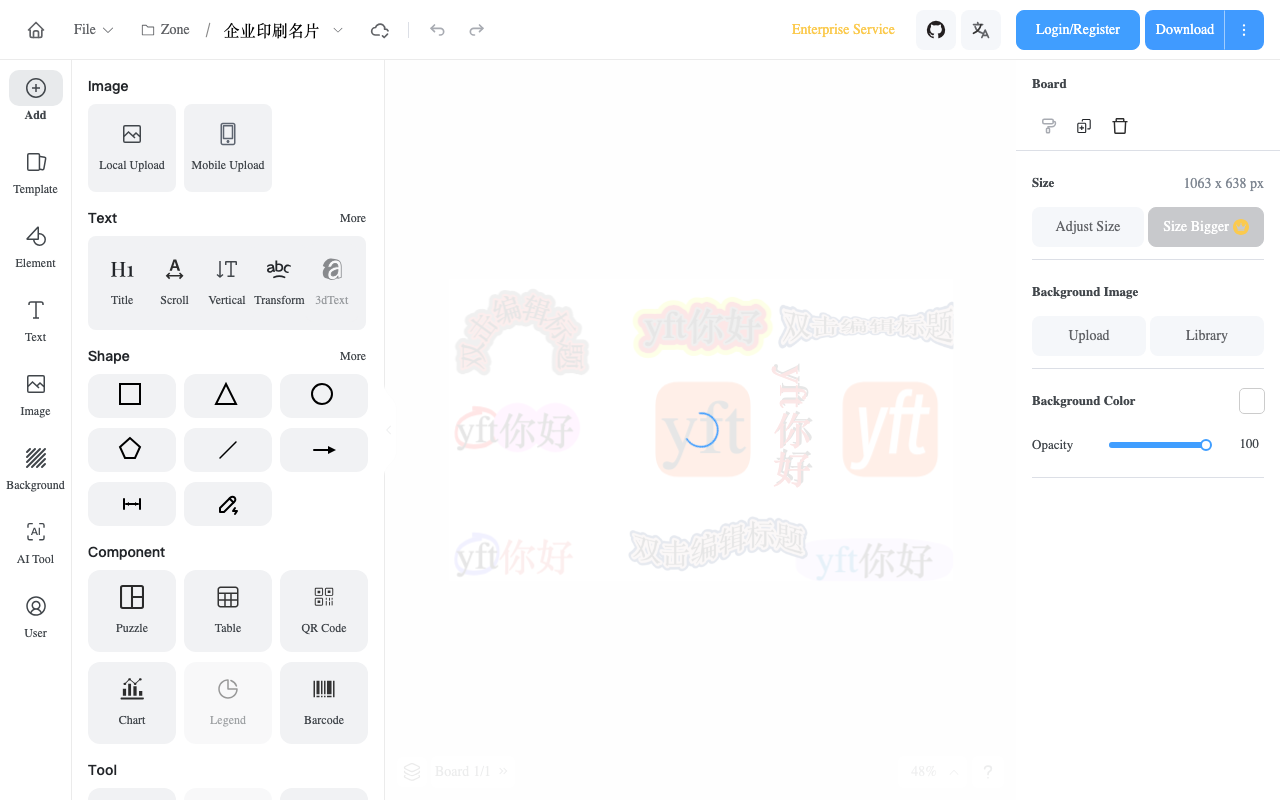Delete the board with trash icon
This screenshot has width=1280, height=800.
1120,126
